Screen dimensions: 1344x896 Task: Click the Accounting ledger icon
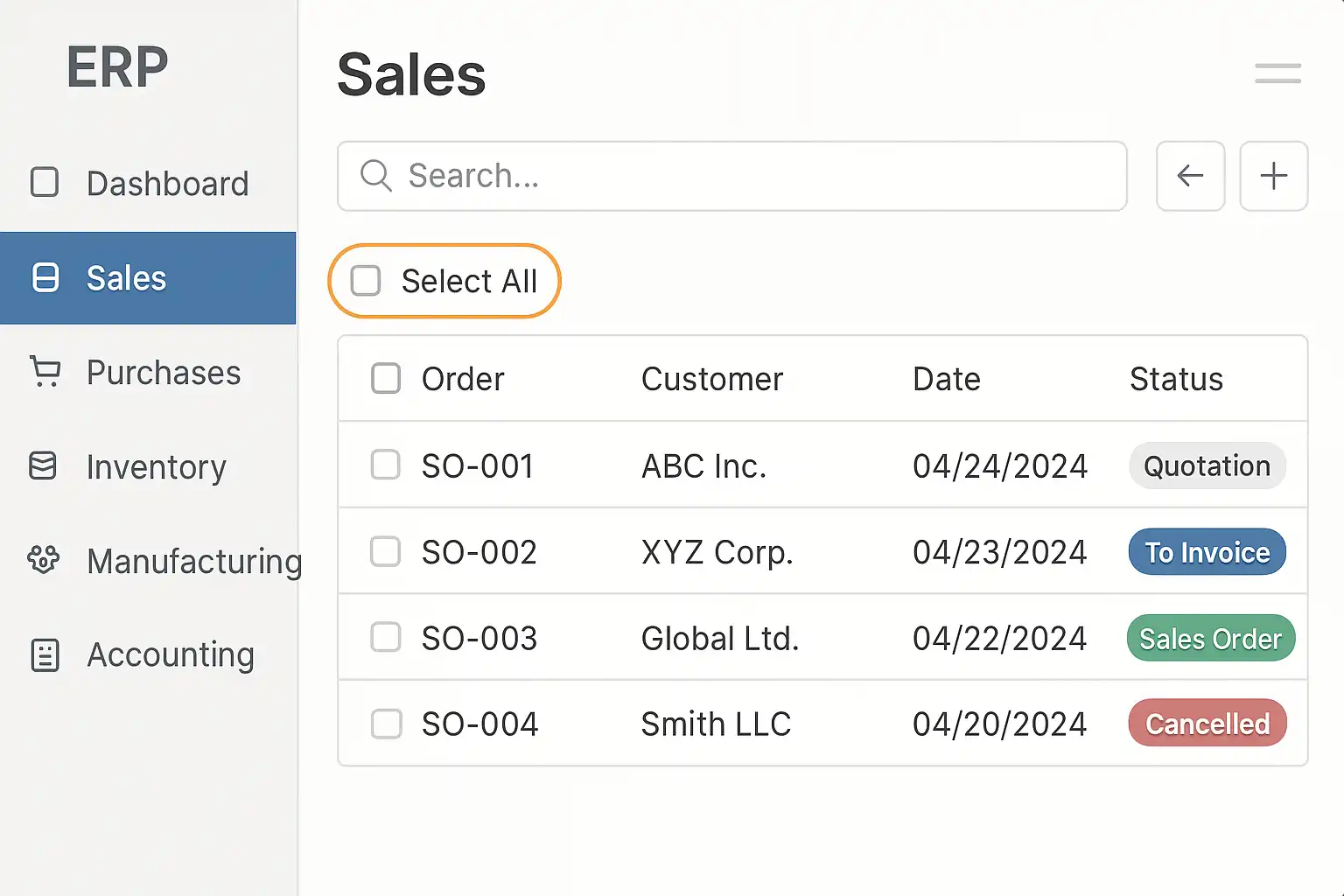(x=45, y=654)
